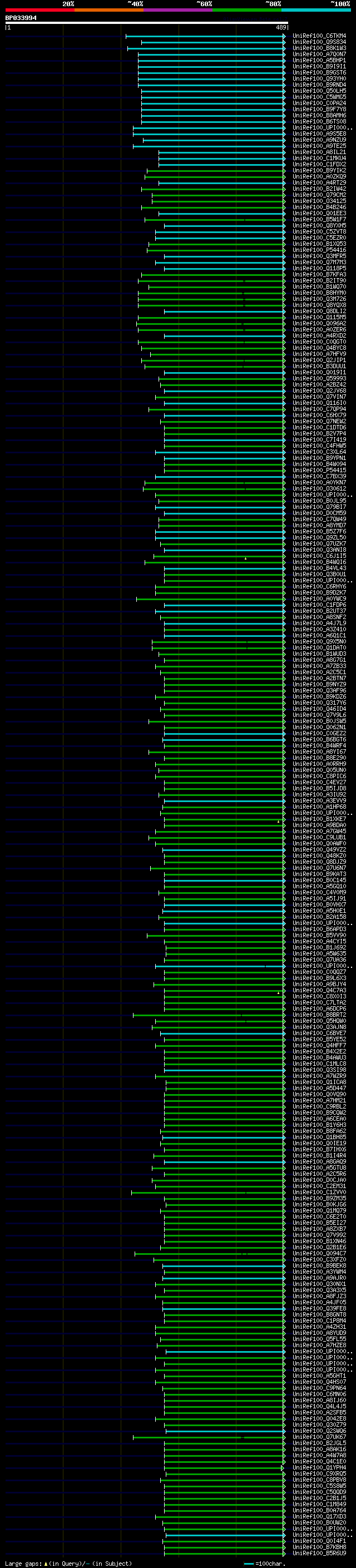Select the UniRef100_C5WMG5 label
The height and width of the screenshot is (1568, 356).
click(x=319, y=97)
